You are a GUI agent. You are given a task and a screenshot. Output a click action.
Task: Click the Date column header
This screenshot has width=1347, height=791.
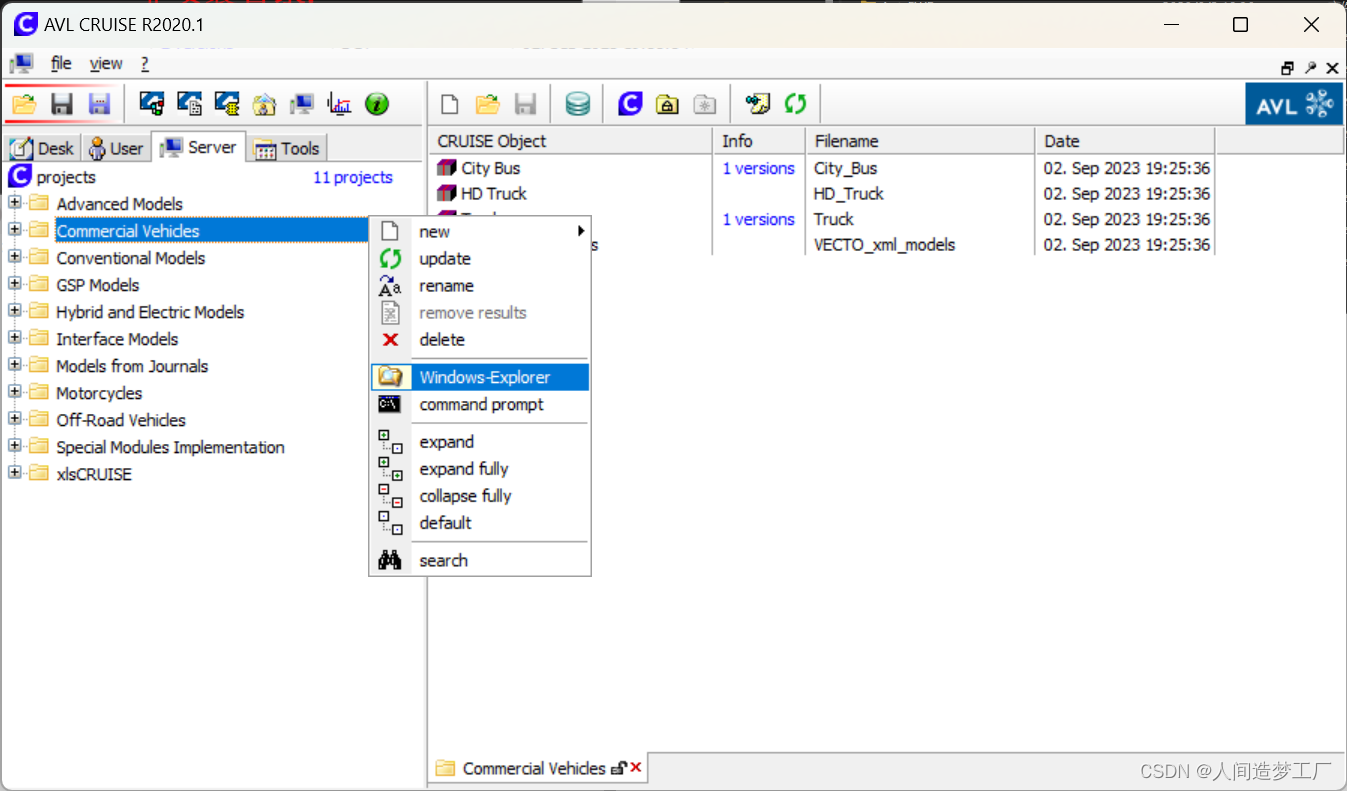coord(1125,141)
